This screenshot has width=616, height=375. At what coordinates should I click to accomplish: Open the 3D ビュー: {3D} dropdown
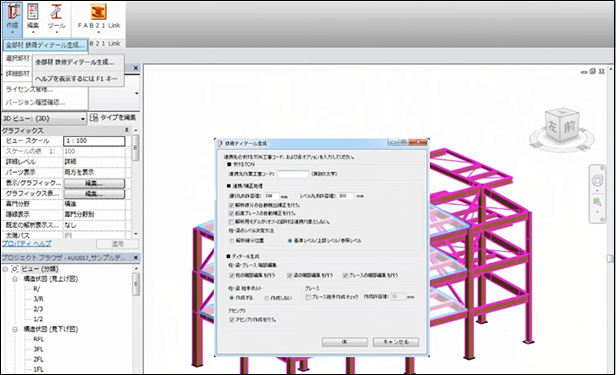tap(44, 118)
